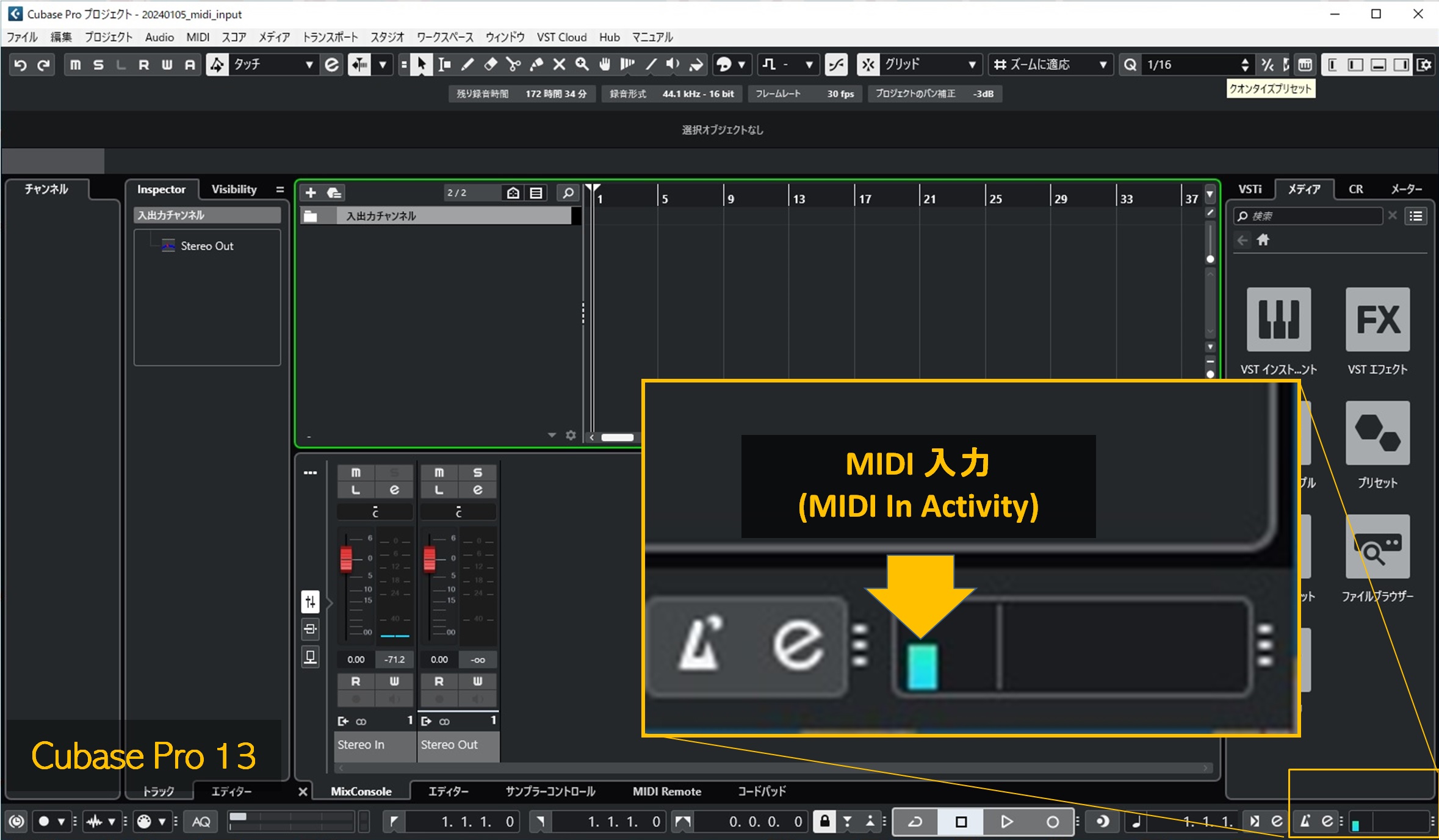Select the Line tool
1439x840 pixels.
(651, 65)
